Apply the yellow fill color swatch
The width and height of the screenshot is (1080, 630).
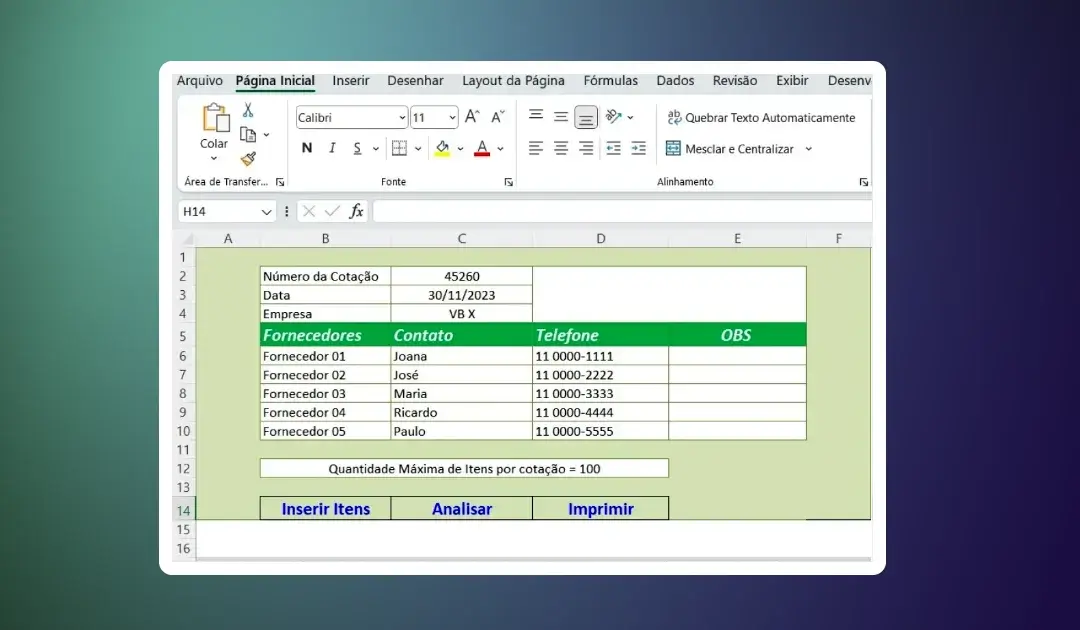click(x=443, y=148)
